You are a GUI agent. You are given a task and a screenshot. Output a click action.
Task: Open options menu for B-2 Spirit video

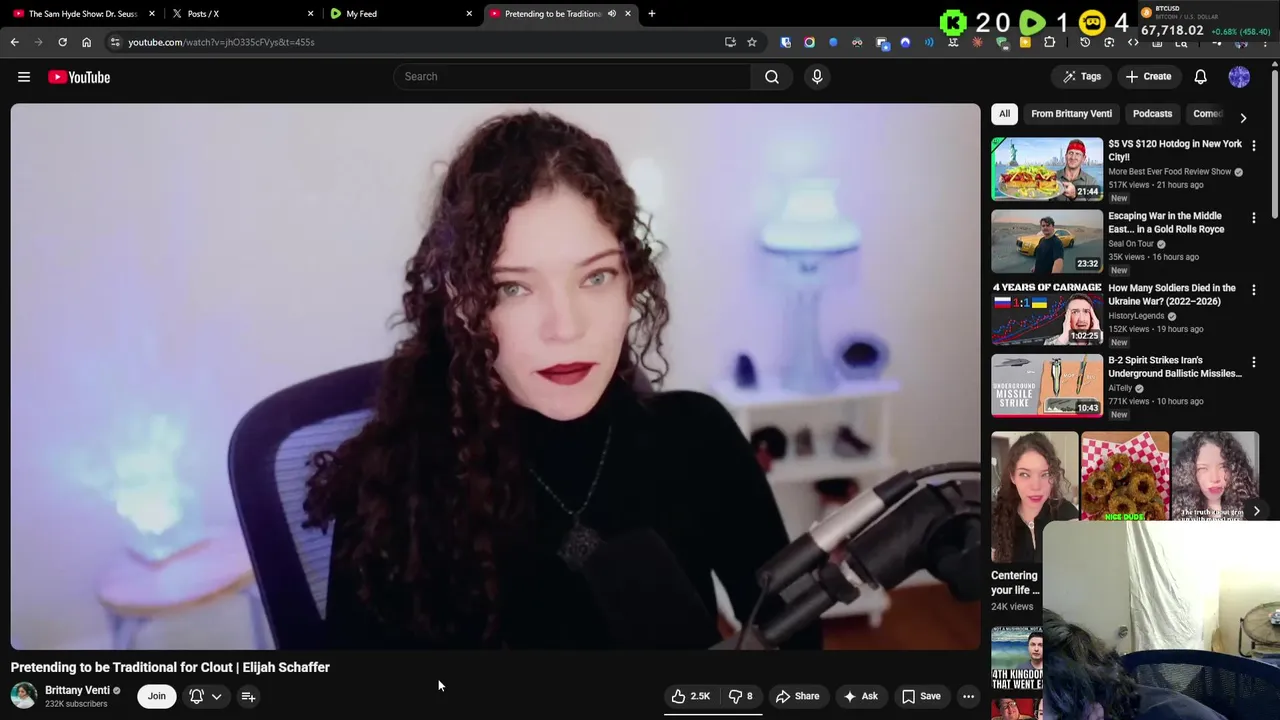pos(1254,361)
